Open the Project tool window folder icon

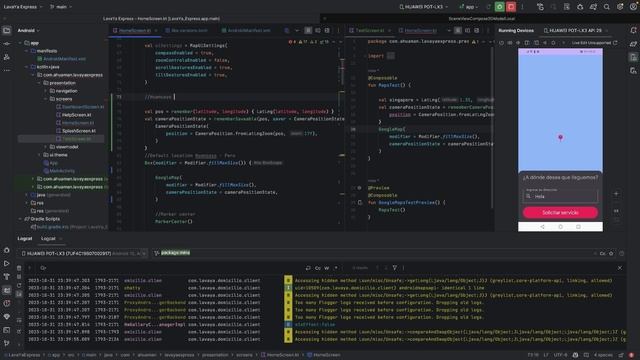[7, 30]
